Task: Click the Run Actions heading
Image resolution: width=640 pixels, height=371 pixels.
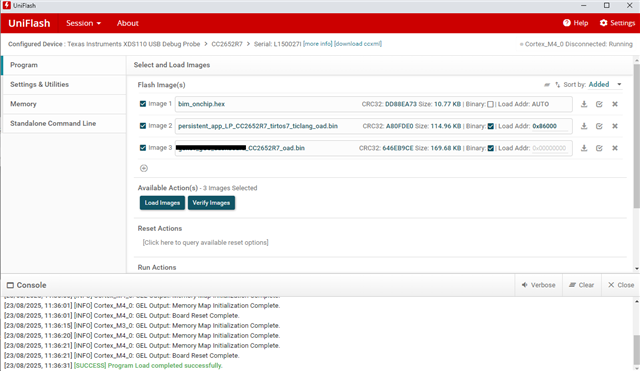Action: 157,267
